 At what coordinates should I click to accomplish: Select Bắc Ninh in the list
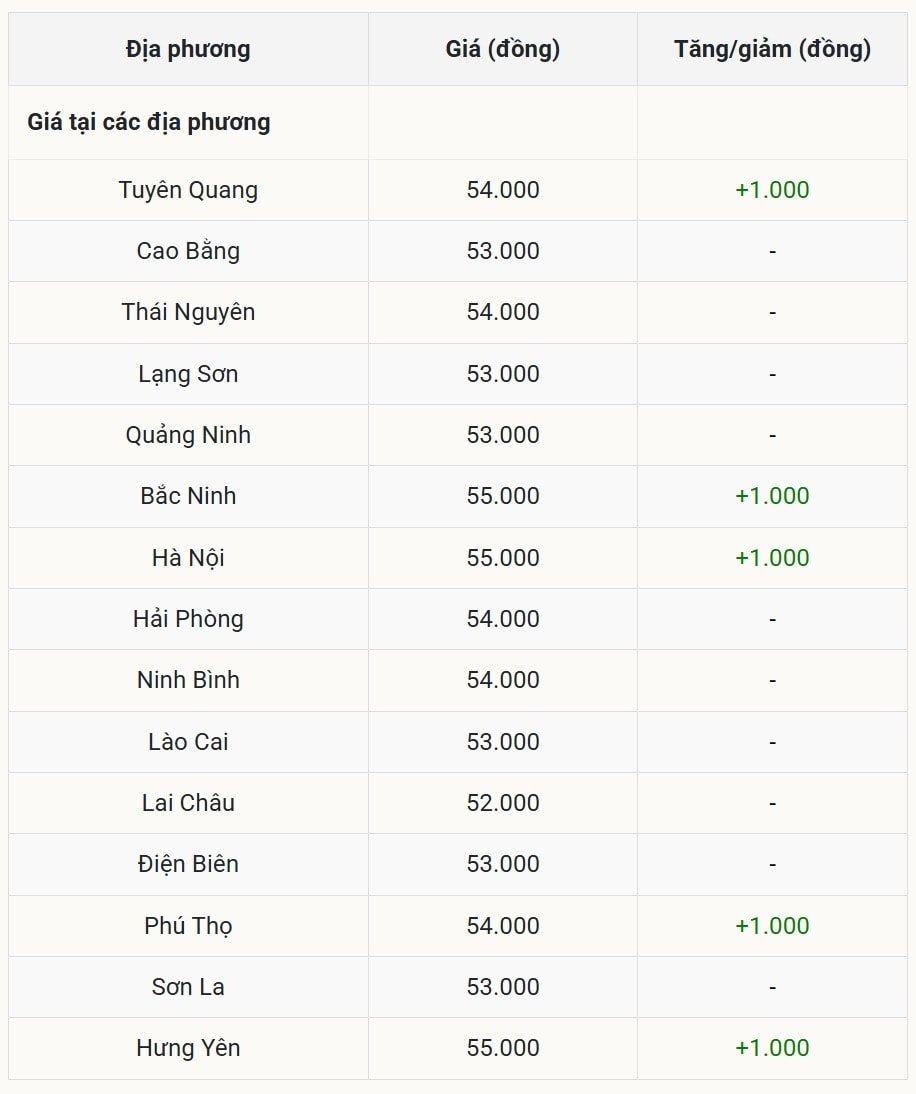(188, 496)
